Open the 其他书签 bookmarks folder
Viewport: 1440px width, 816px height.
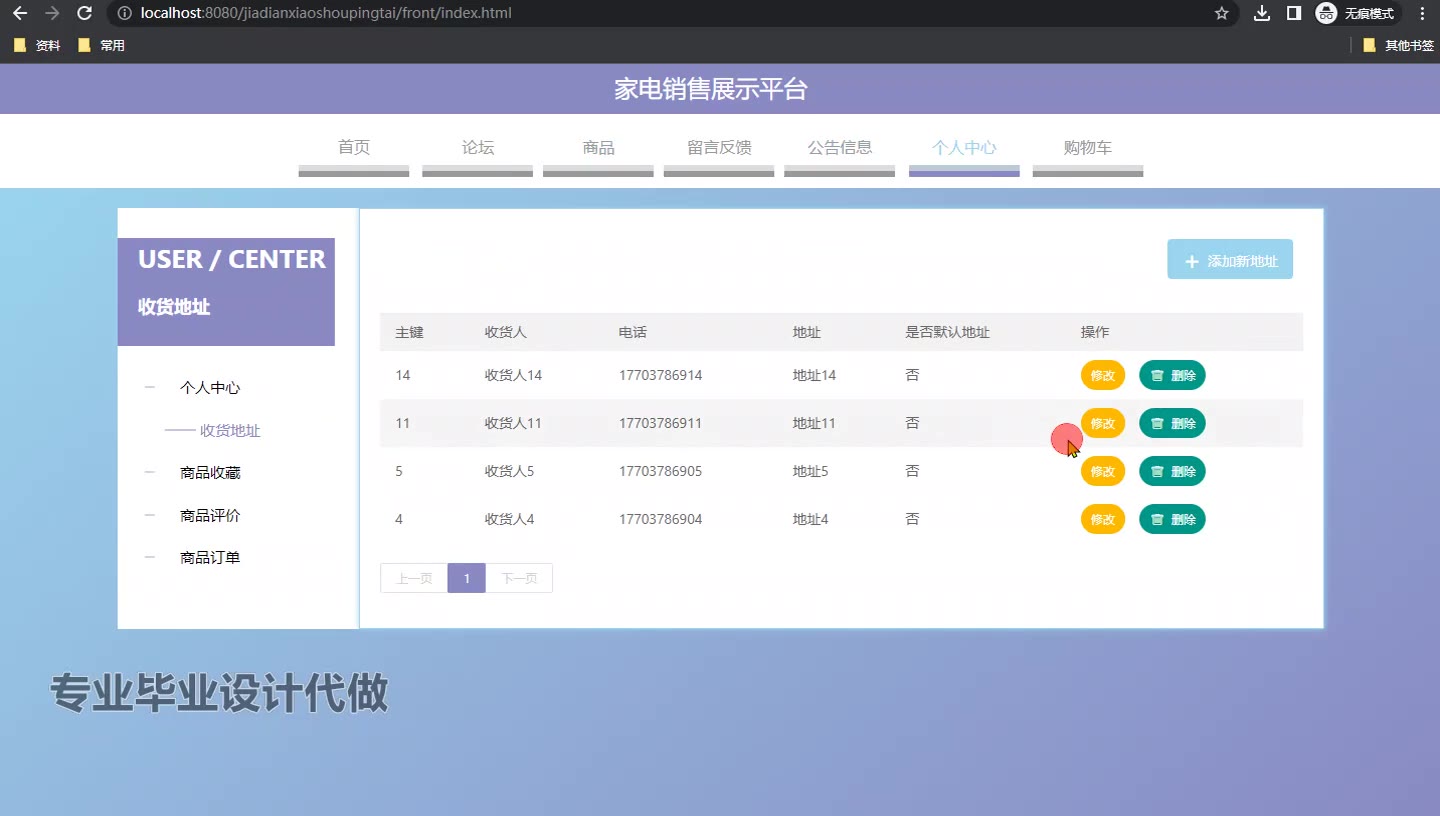point(1398,45)
